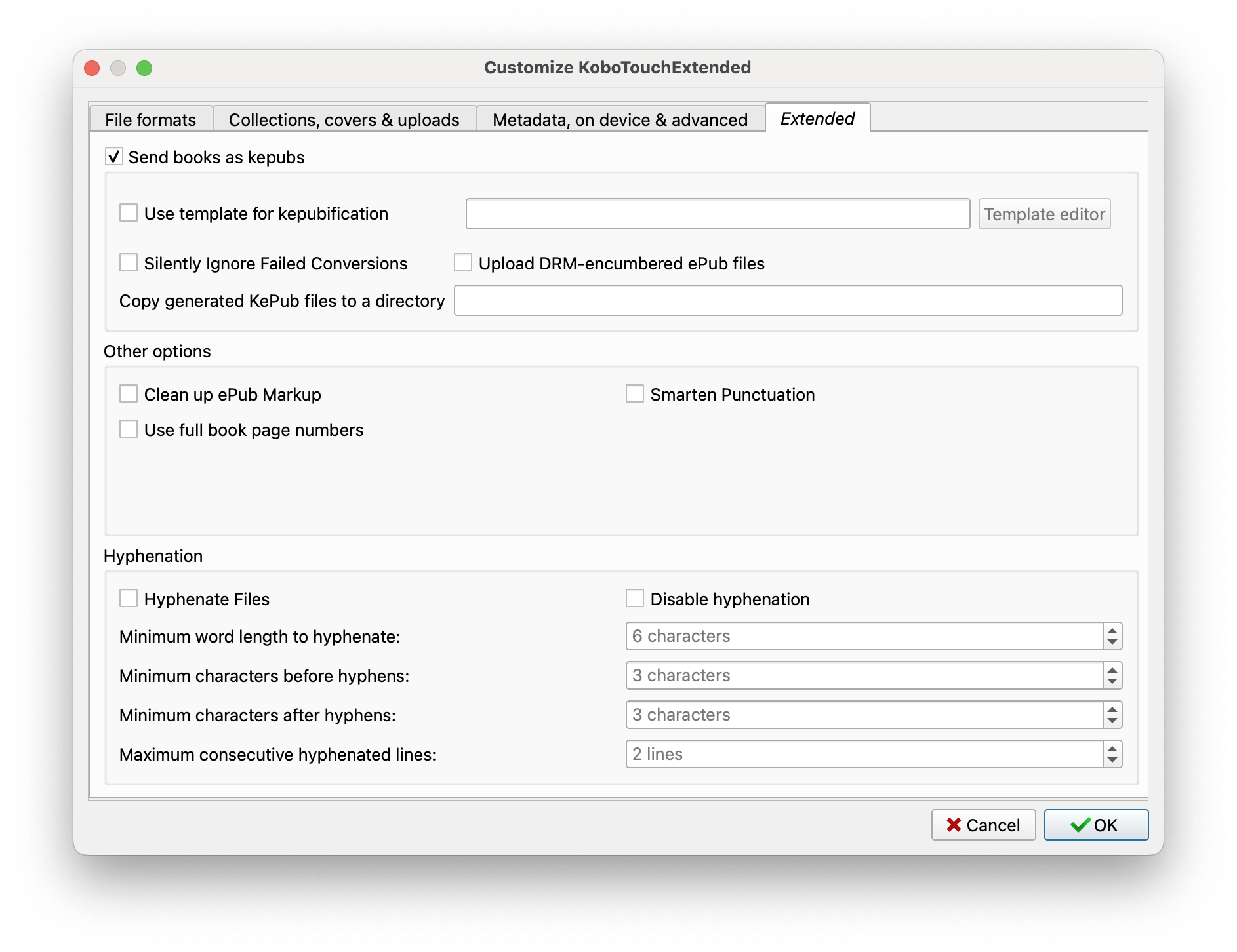Viewport: 1237px width, 952px height.
Task: Enable the Hyphenate Files checkbox
Action: 129,599
